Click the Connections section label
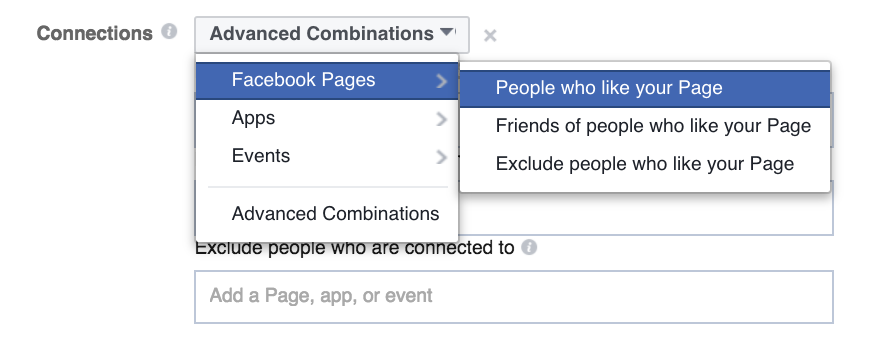Image resolution: width=880 pixels, height=360 pixels. [x=94, y=34]
